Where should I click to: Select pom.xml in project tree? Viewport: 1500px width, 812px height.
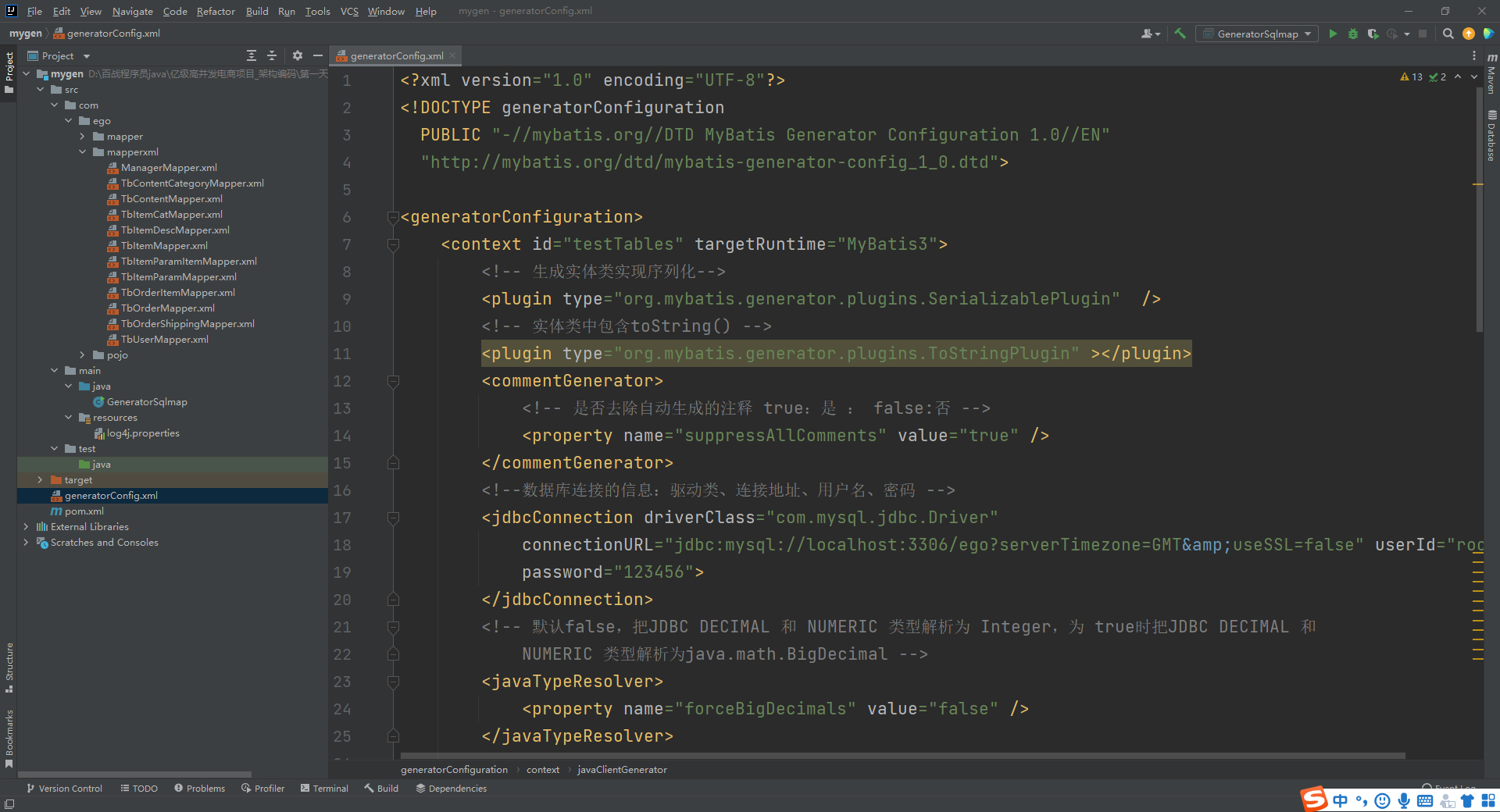click(x=84, y=511)
